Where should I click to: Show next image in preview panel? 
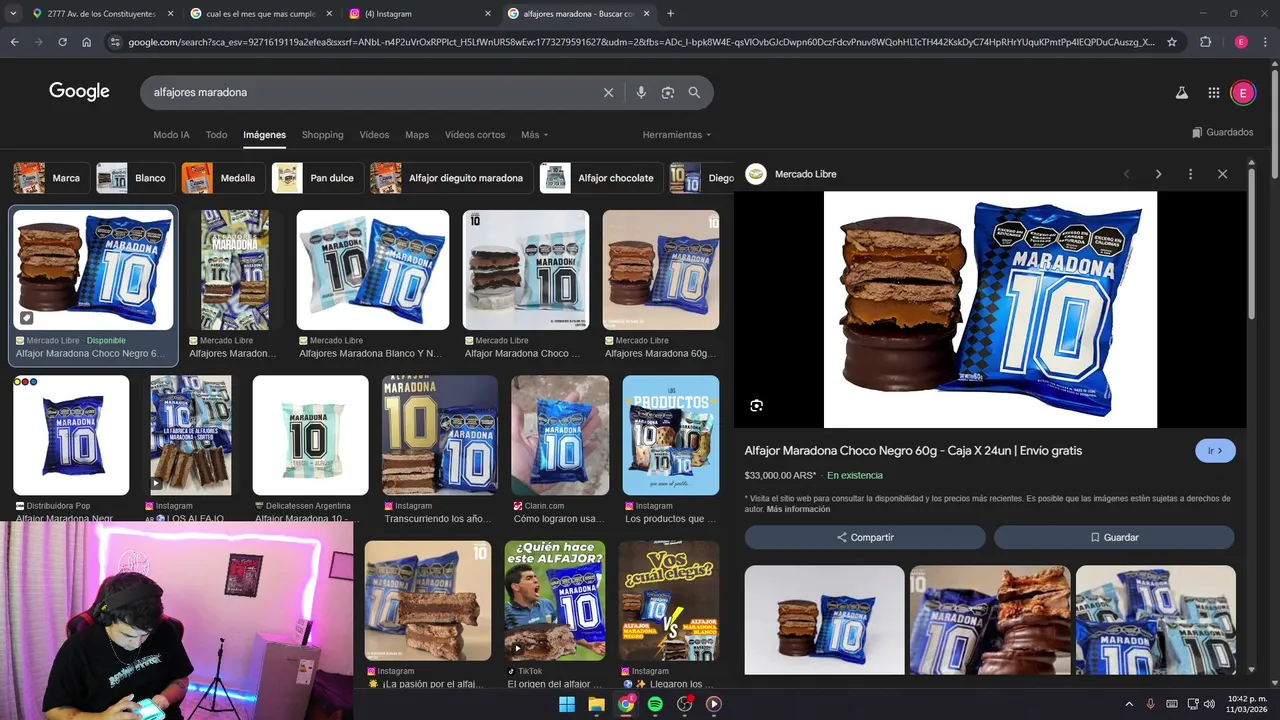[1158, 174]
